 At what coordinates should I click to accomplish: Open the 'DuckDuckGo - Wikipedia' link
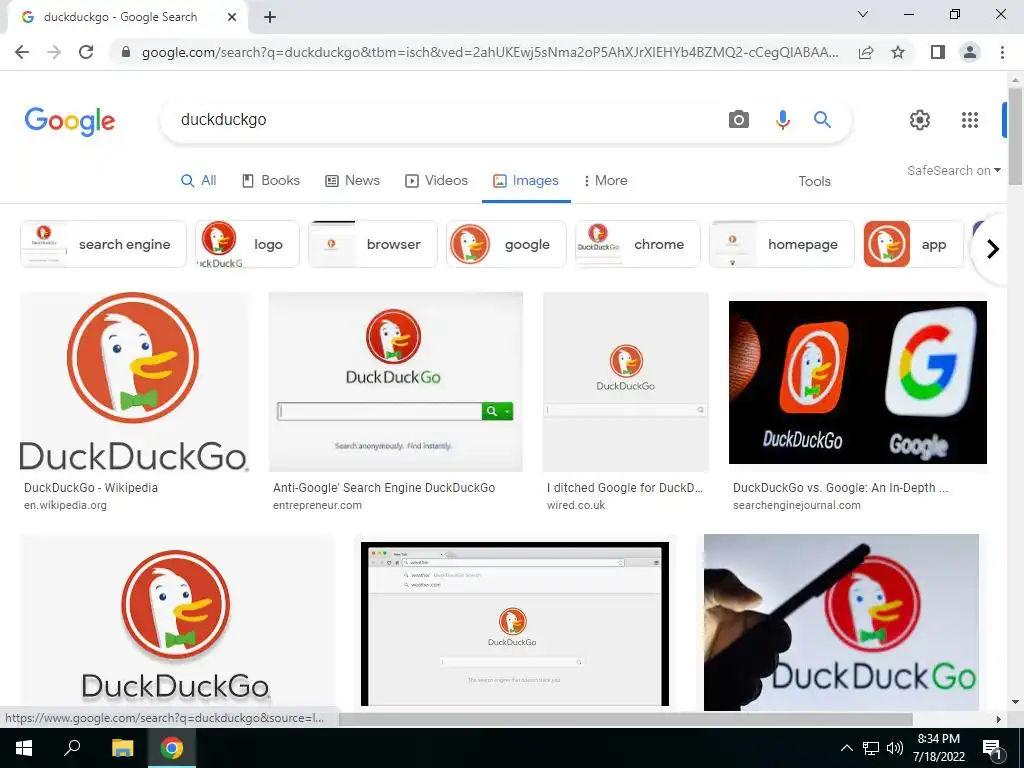click(x=91, y=488)
